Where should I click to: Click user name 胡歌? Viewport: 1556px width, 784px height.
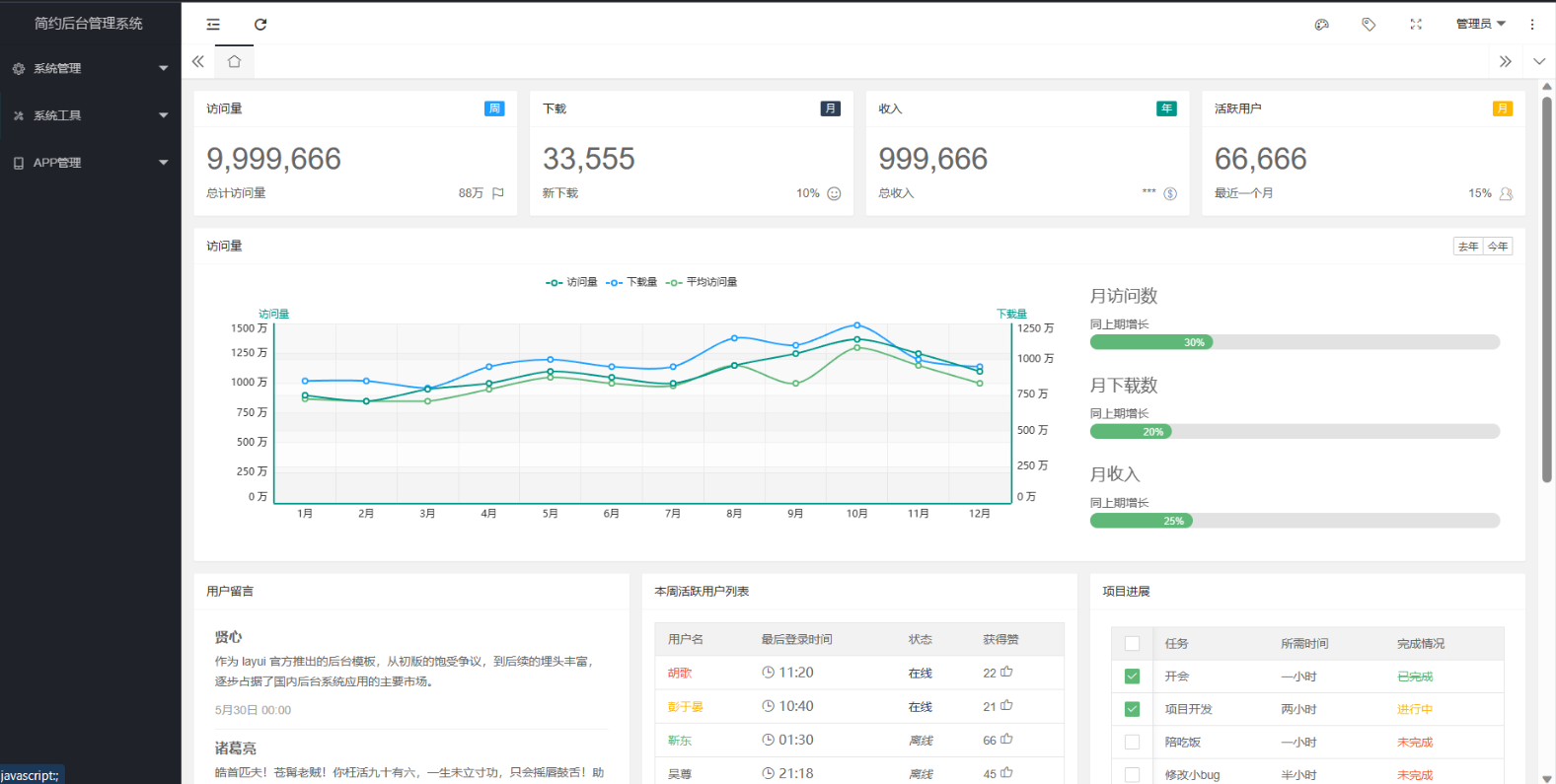click(x=680, y=673)
